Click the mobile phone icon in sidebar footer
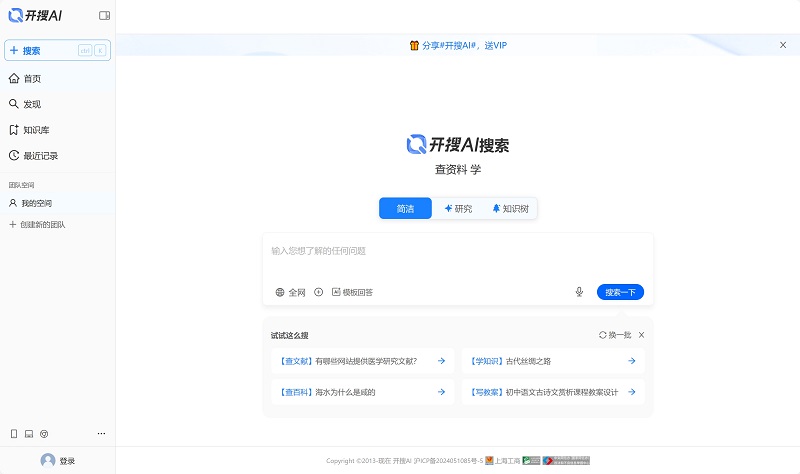The width and height of the screenshot is (800, 474). click(14, 434)
